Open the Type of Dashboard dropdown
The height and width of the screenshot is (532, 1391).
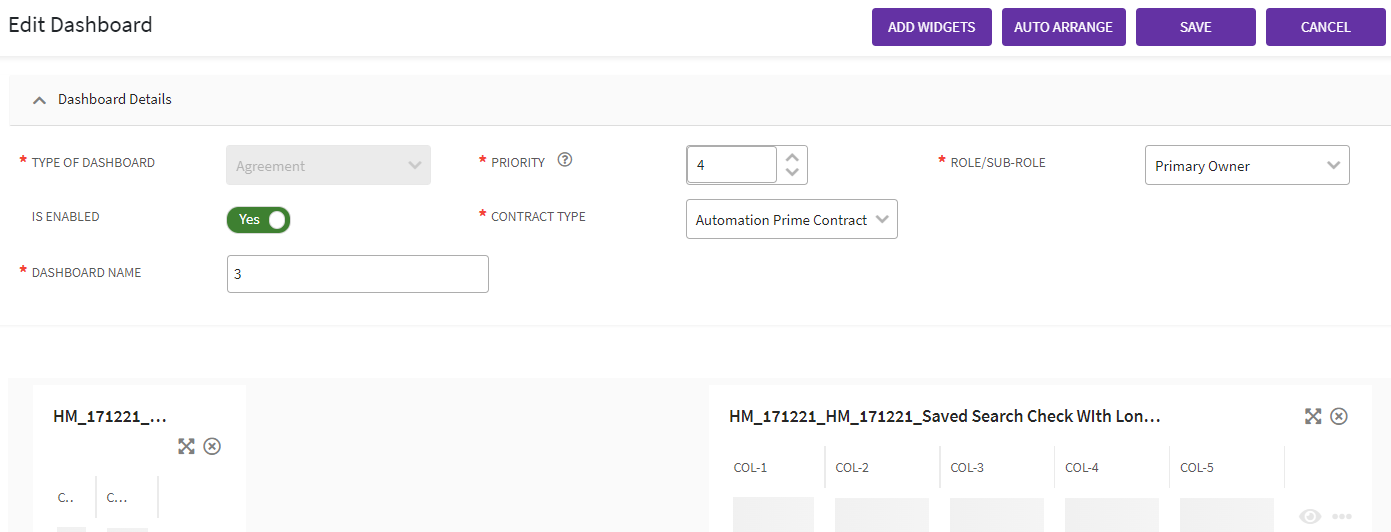coord(328,166)
